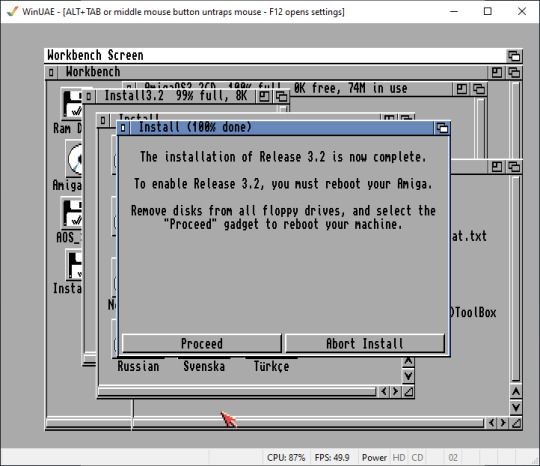Click the CPU 87% status readout

(286, 458)
